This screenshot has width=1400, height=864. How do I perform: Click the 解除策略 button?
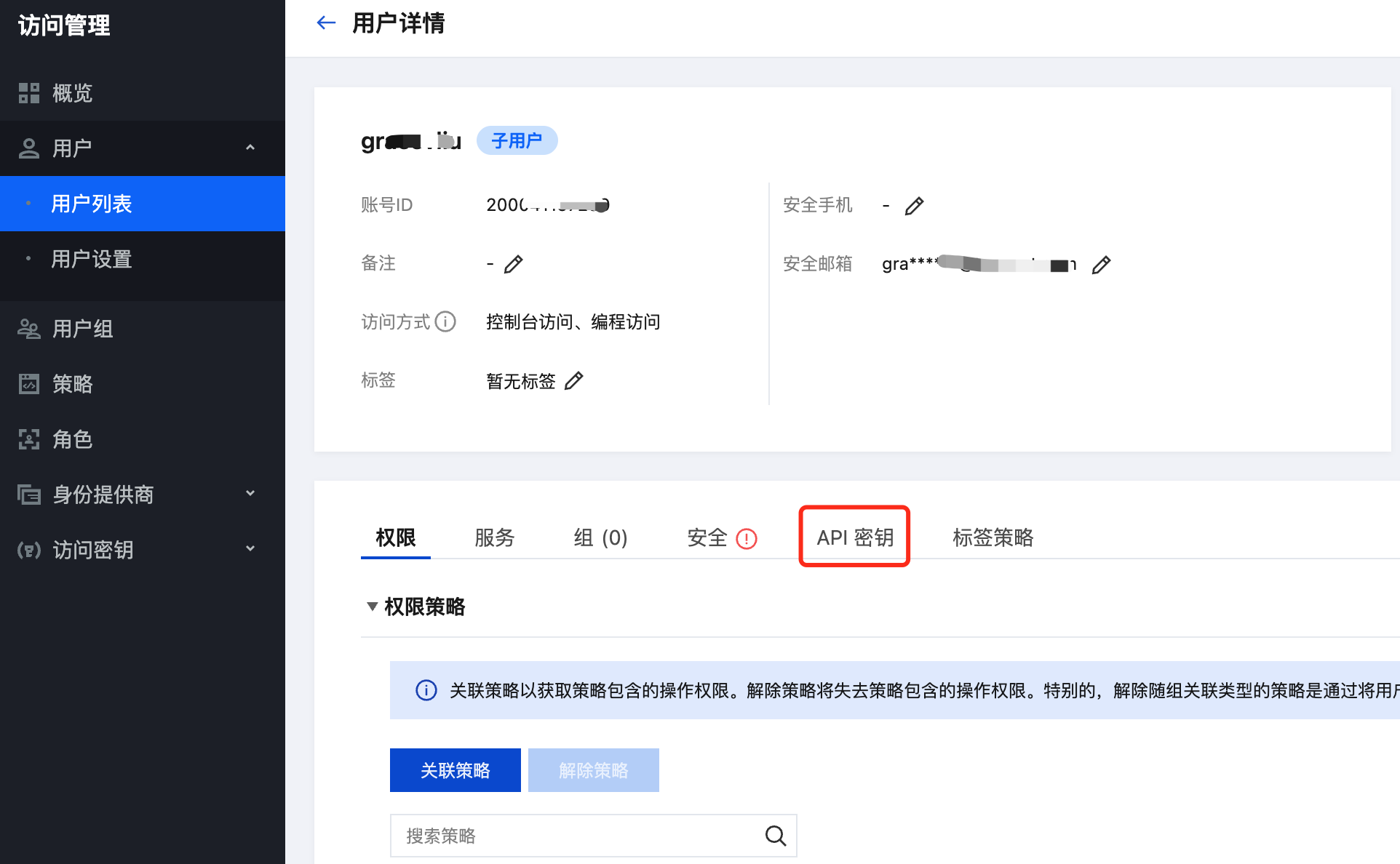593,770
